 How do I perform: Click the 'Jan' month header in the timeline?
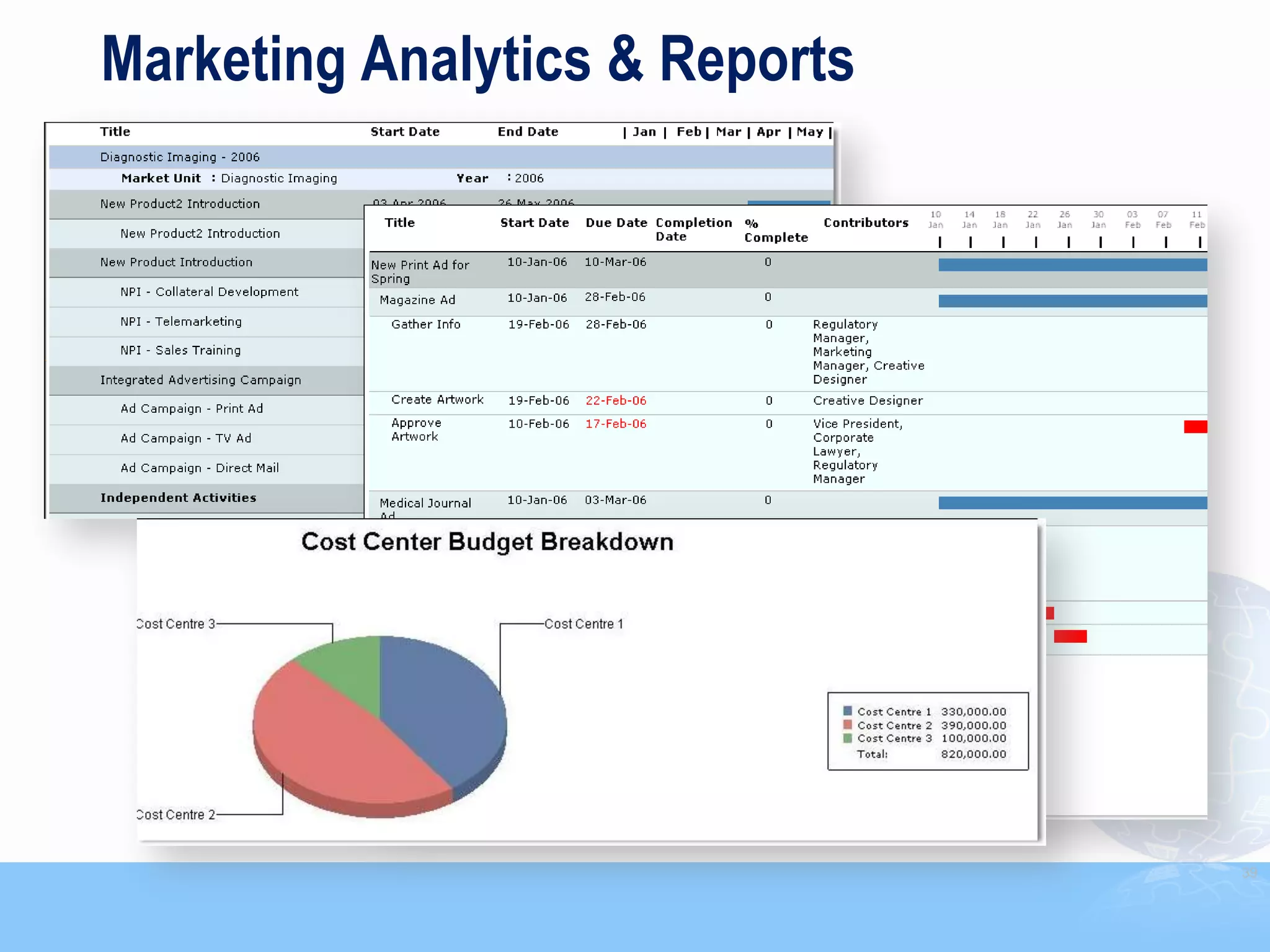click(x=644, y=131)
